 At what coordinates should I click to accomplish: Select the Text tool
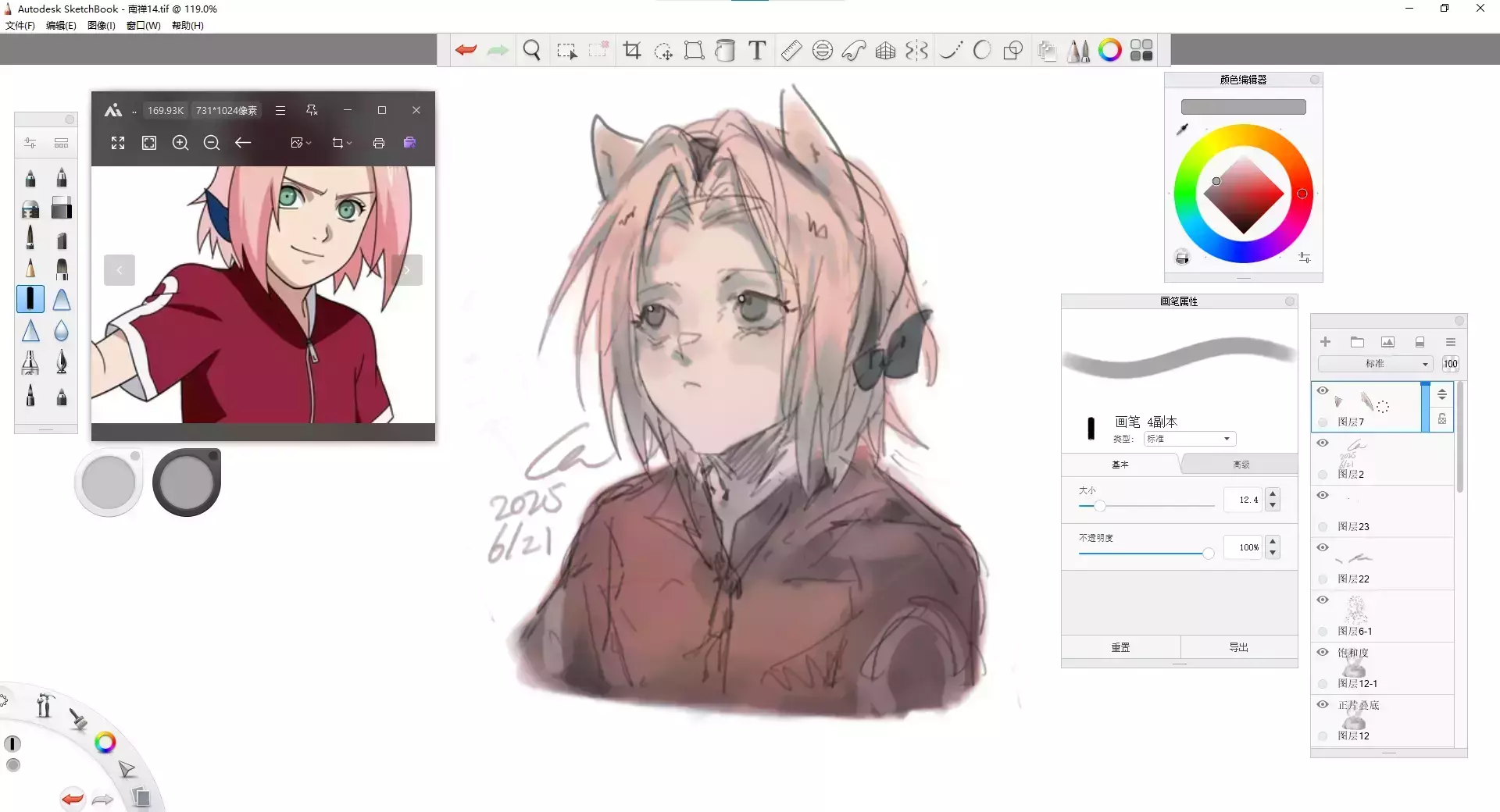click(x=756, y=51)
